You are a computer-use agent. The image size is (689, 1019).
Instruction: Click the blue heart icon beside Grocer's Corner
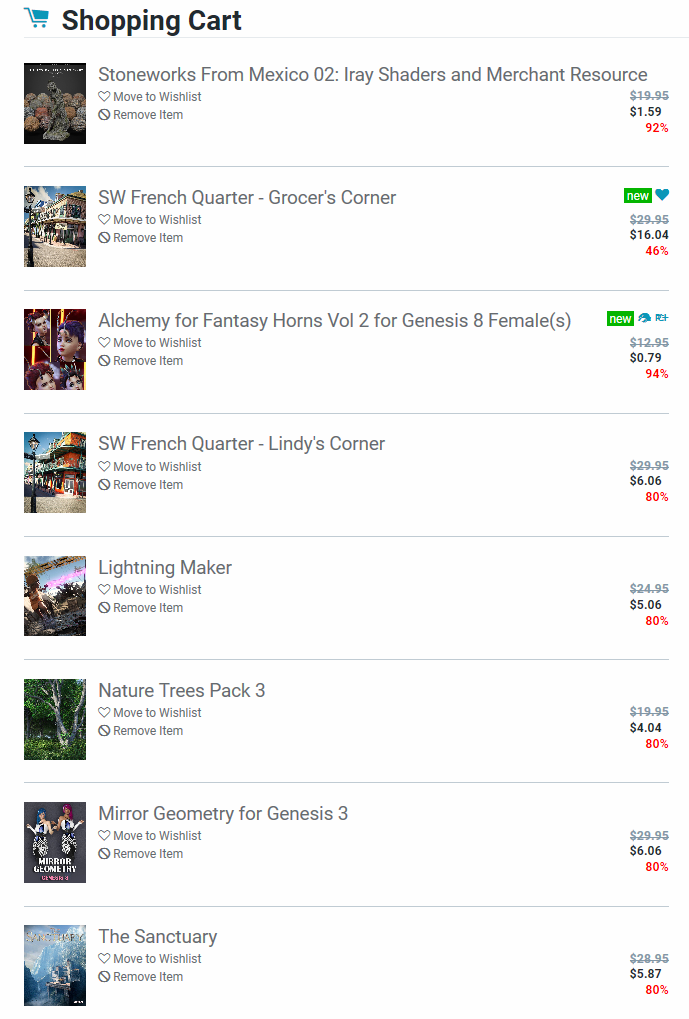(662, 195)
